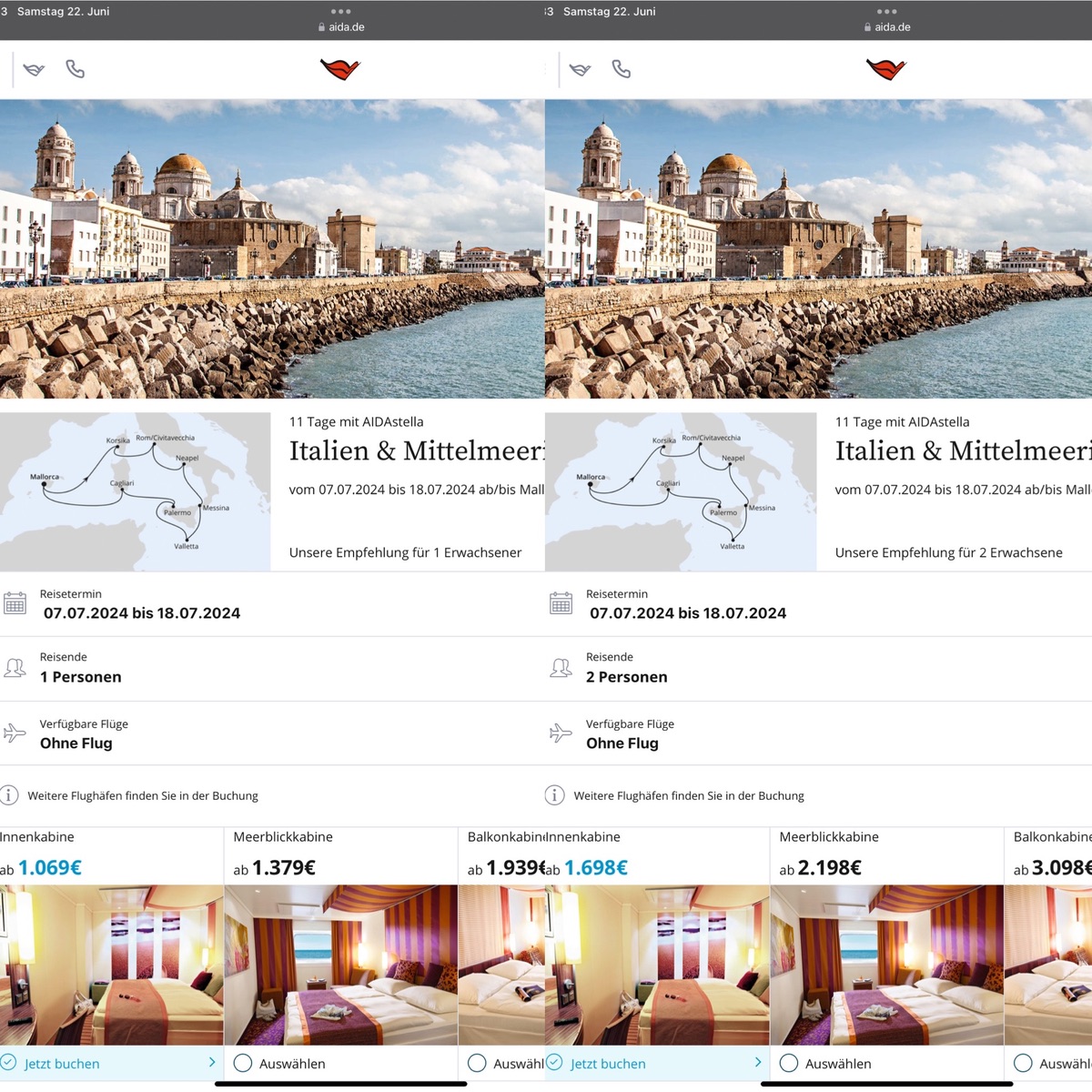Viewport: 1092px width, 1092px height.
Task: Open Meerblickkabine photo priced 1.379€
Action: (x=341, y=965)
